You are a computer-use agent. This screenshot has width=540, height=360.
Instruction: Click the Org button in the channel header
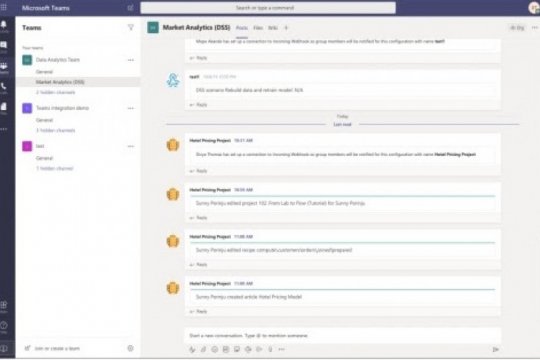pos(517,28)
